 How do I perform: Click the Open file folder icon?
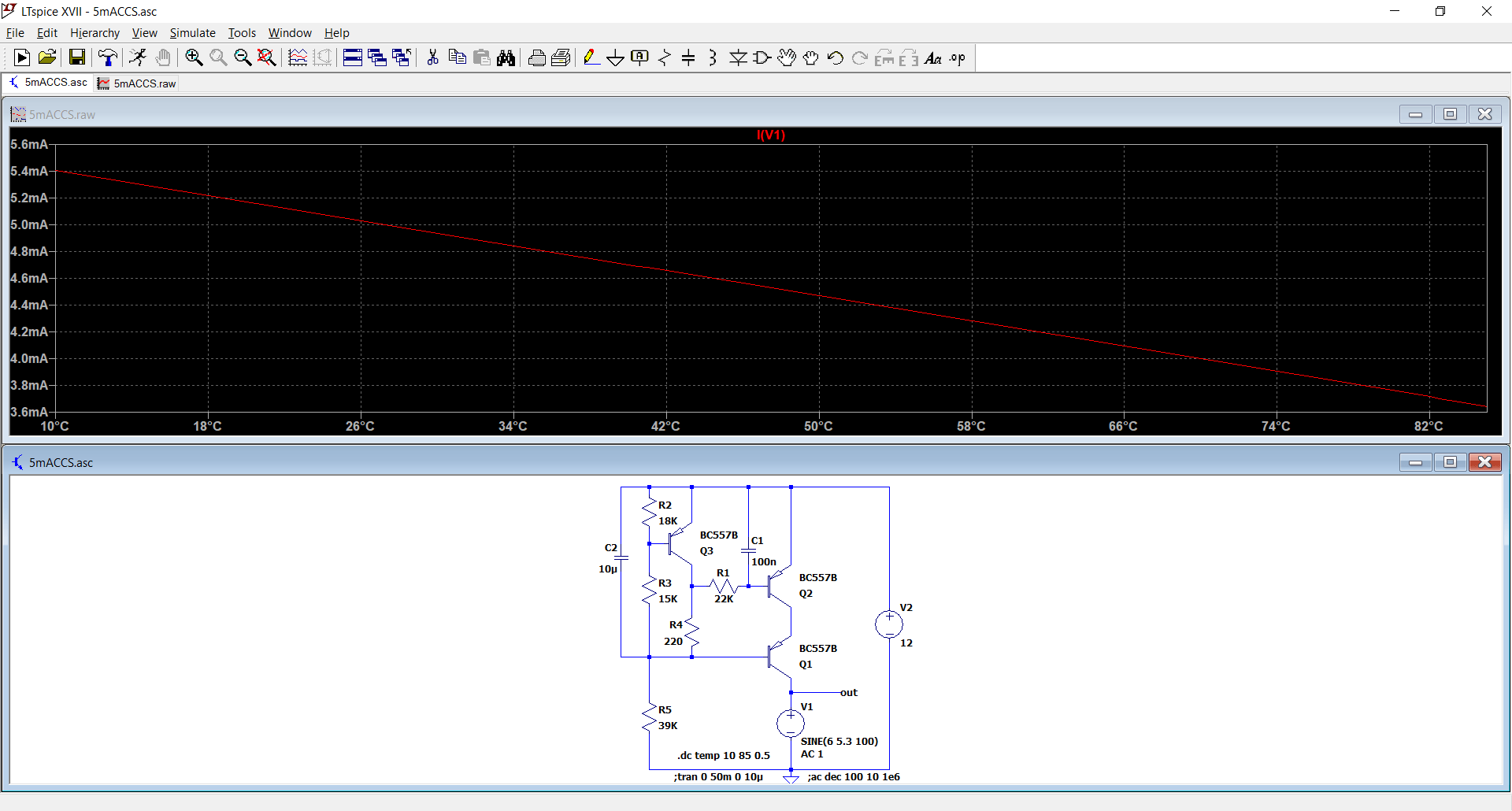point(47,57)
